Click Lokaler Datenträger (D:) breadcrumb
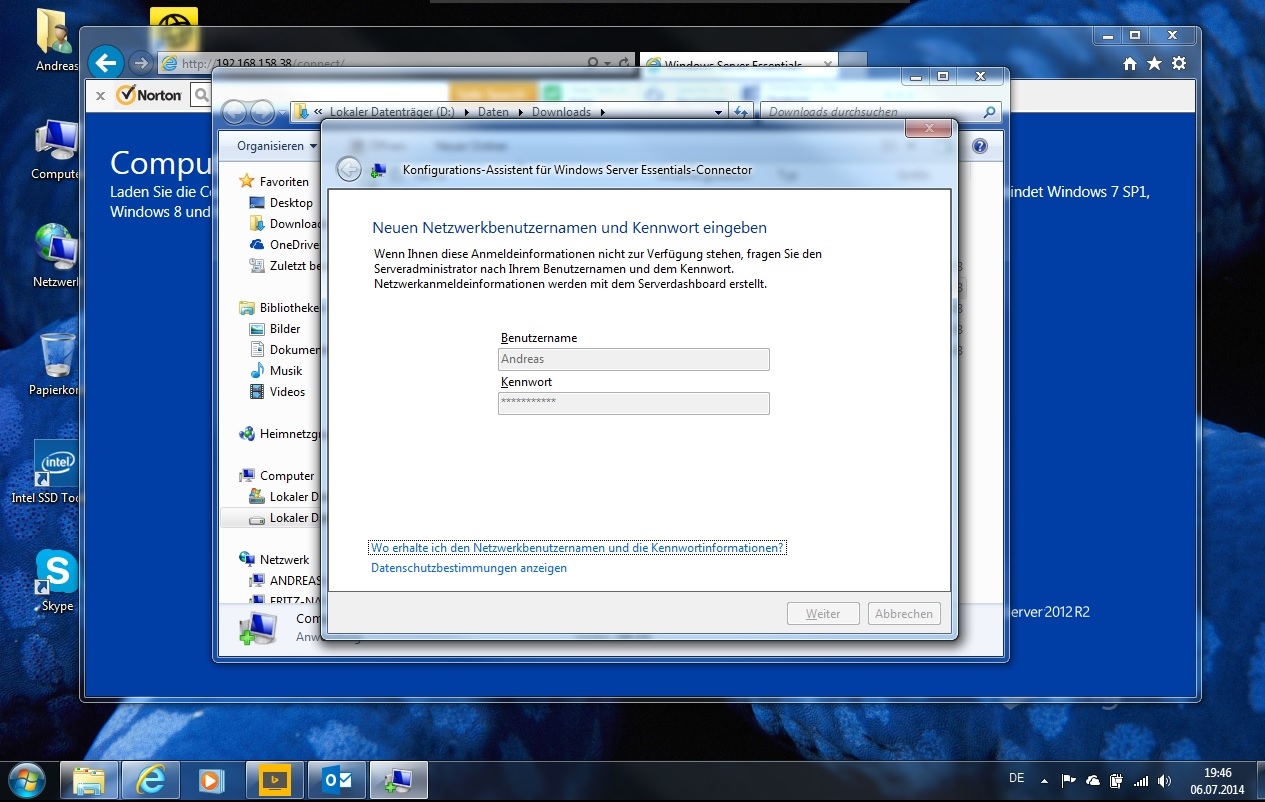The image size is (1265, 802). [x=391, y=112]
